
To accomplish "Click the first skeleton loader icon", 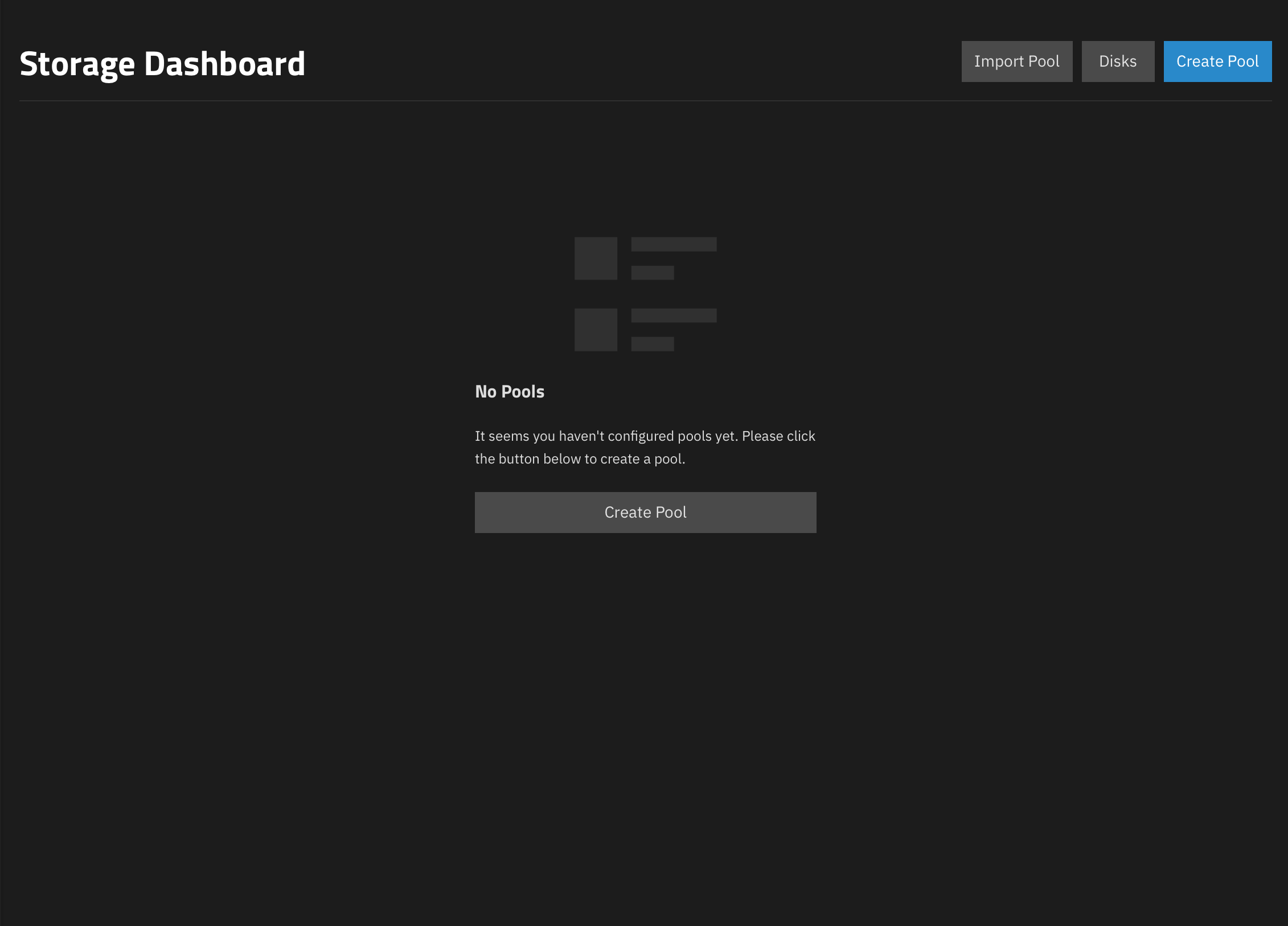I will click(x=595, y=258).
